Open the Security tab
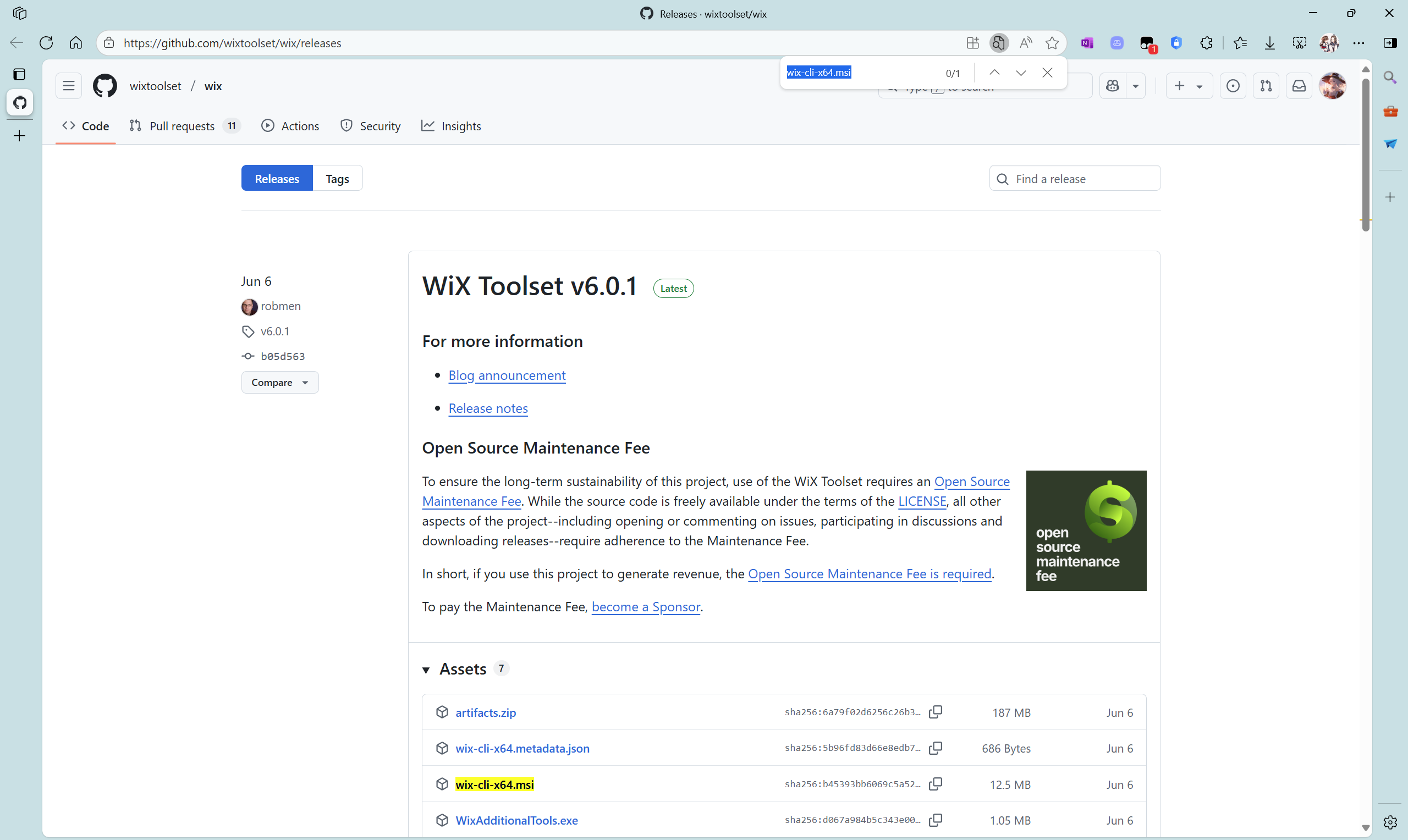1408x840 pixels. tap(370, 126)
